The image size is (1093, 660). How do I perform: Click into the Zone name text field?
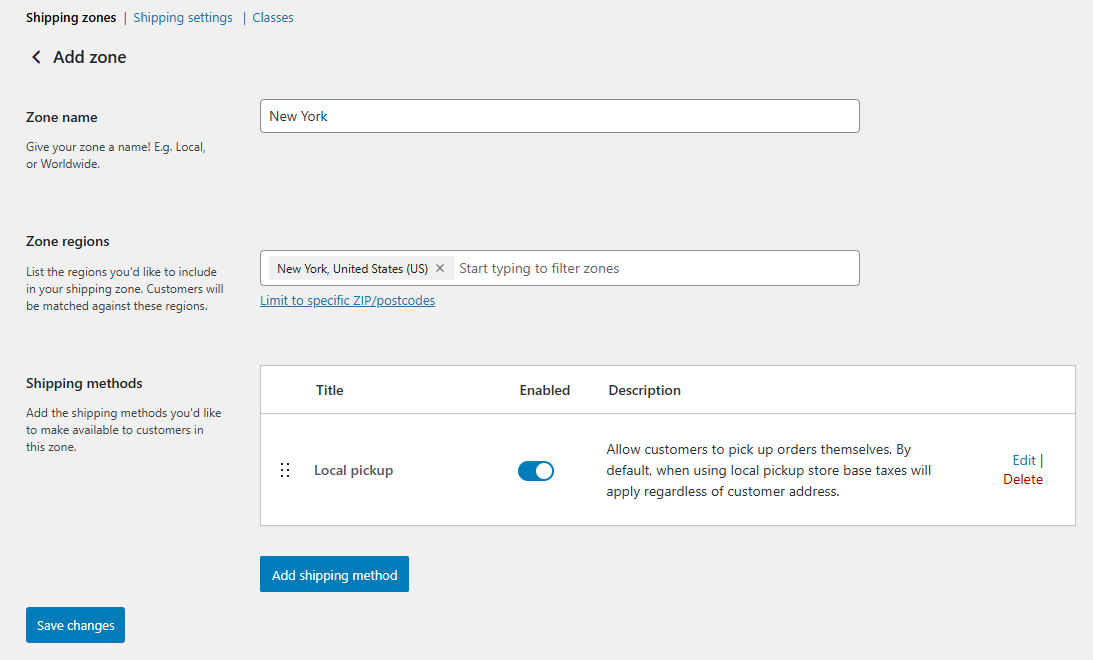559,116
